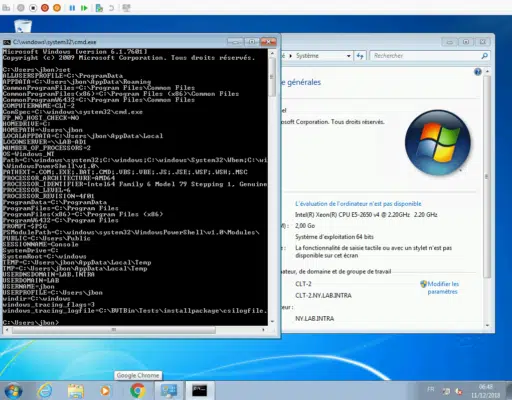Click the magnifier icon in search box
This screenshot has height=400, width=512.
pos(484,56)
